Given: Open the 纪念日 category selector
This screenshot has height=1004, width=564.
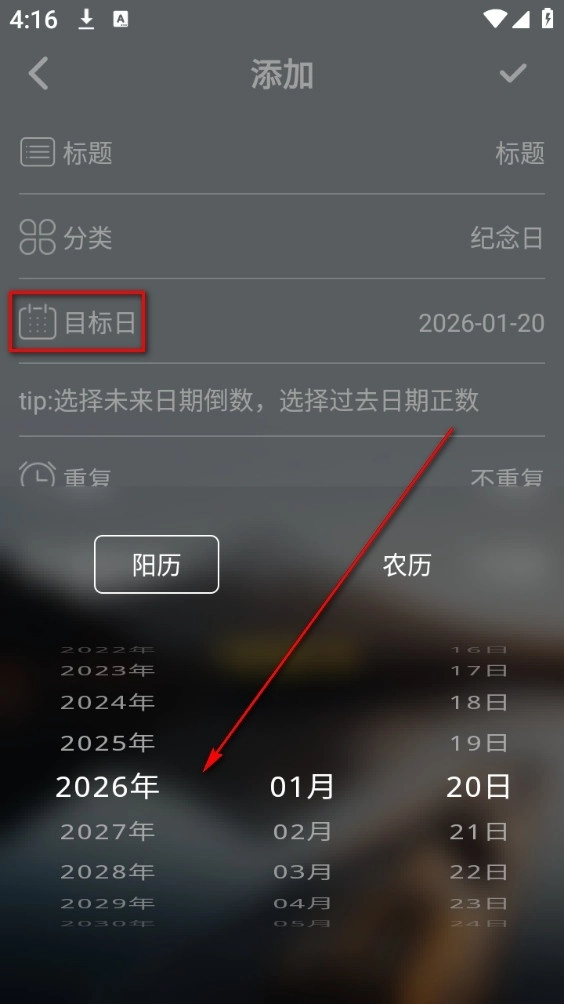Looking at the screenshot, I should tap(506, 238).
